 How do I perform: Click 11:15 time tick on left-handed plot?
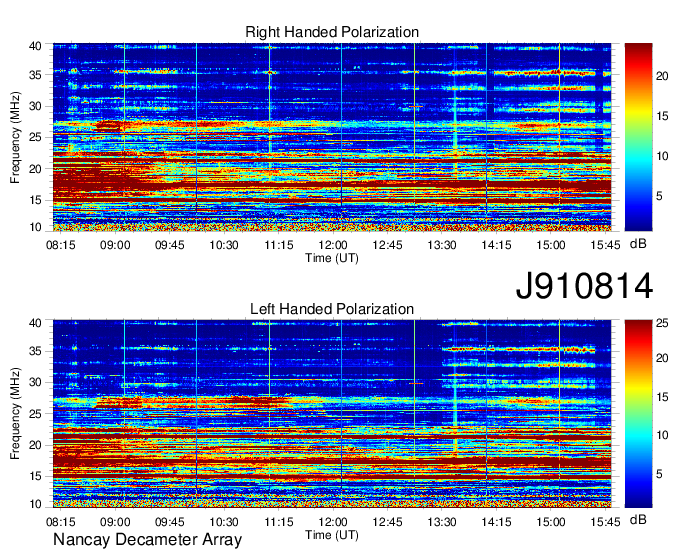279,522
